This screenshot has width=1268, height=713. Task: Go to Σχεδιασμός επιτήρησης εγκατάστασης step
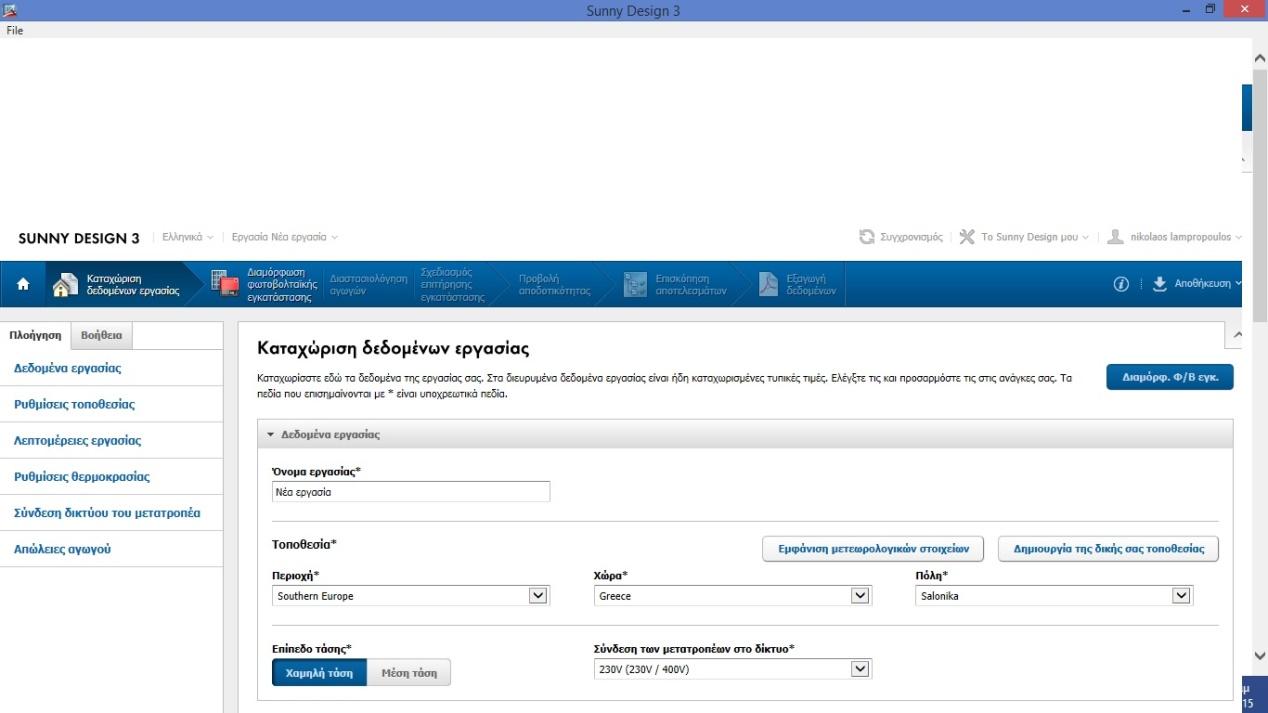click(x=453, y=285)
